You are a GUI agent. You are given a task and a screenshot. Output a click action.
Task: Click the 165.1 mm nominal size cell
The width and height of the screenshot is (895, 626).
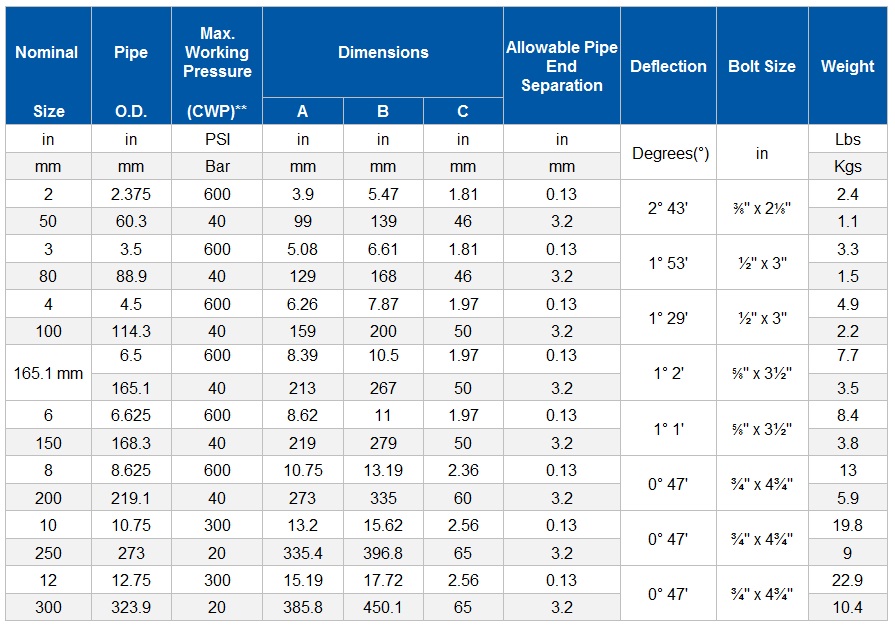coord(47,373)
